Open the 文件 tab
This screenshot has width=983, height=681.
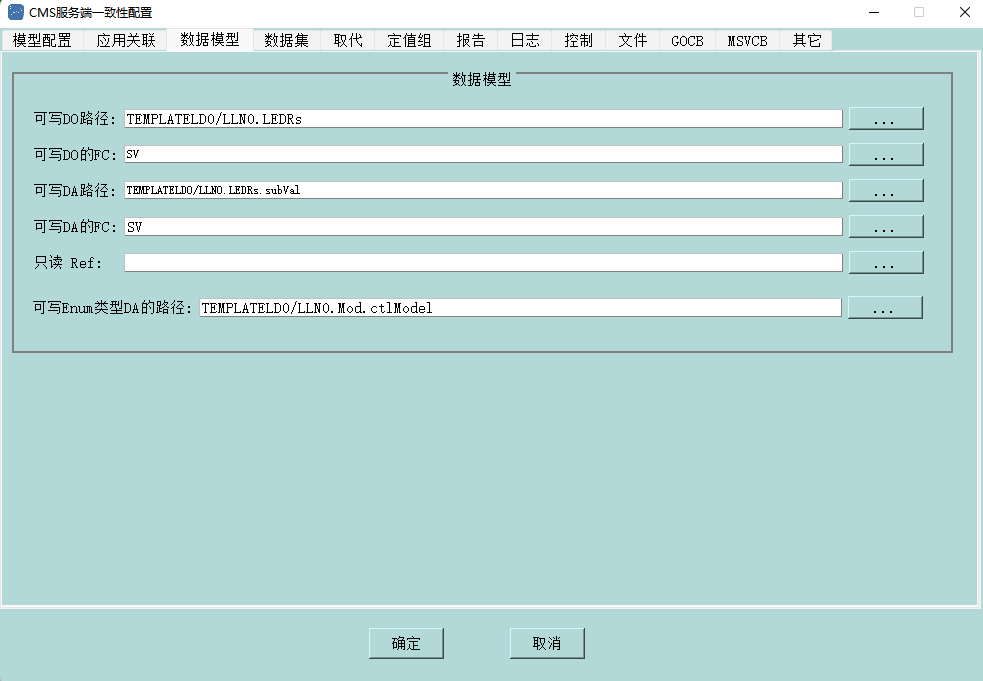pyautogui.click(x=633, y=41)
